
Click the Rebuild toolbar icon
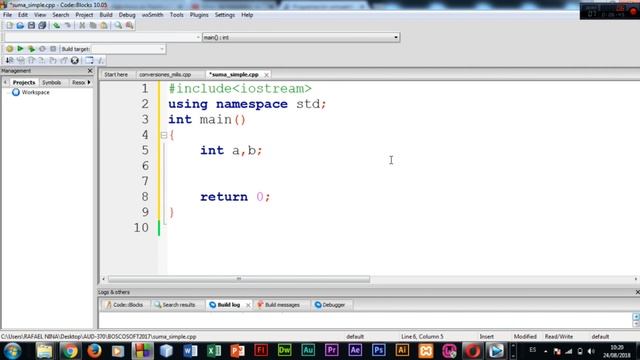(42, 49)
